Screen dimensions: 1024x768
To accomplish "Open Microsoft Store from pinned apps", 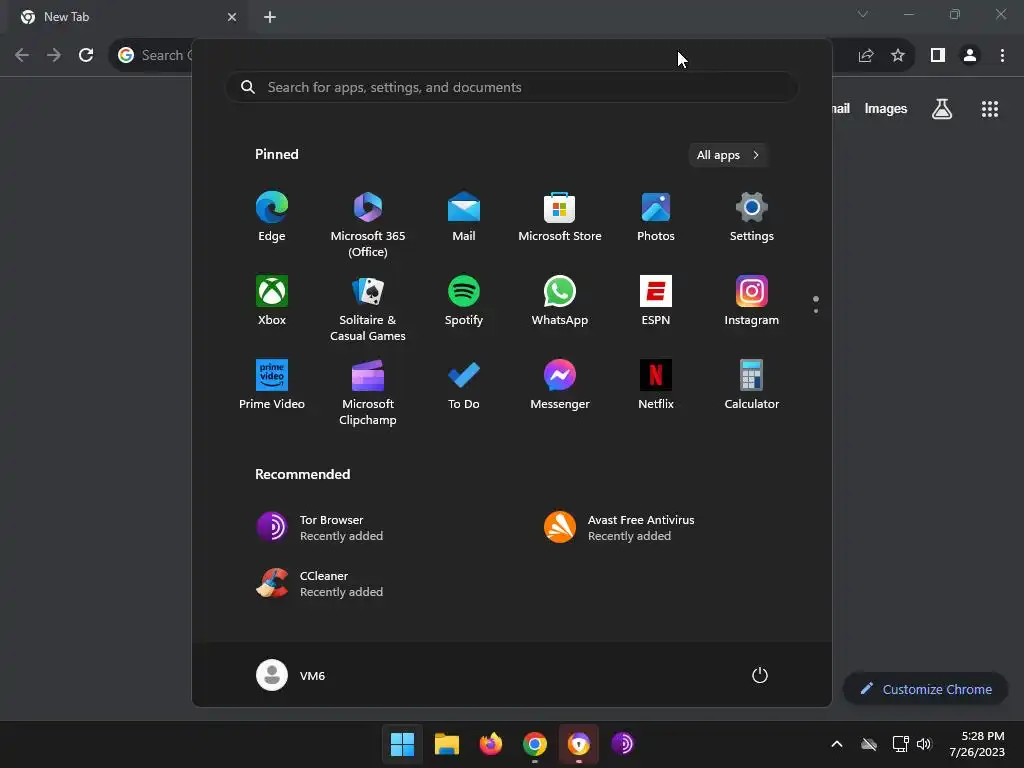I will click(560, 217).
